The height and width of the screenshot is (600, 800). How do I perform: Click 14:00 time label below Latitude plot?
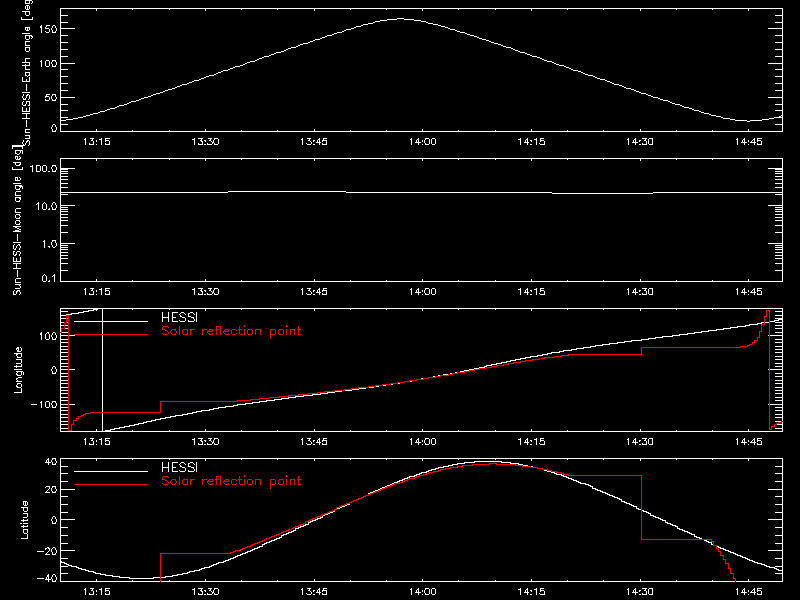click(422, 591)
